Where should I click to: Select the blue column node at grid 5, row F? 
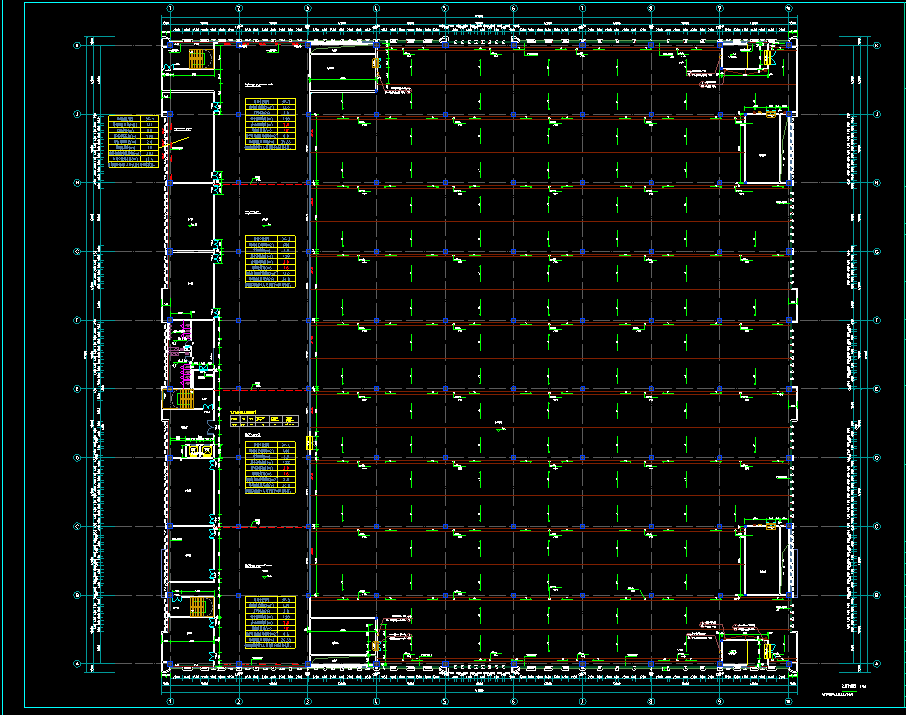pyautogui.click(x=445, y=321)
